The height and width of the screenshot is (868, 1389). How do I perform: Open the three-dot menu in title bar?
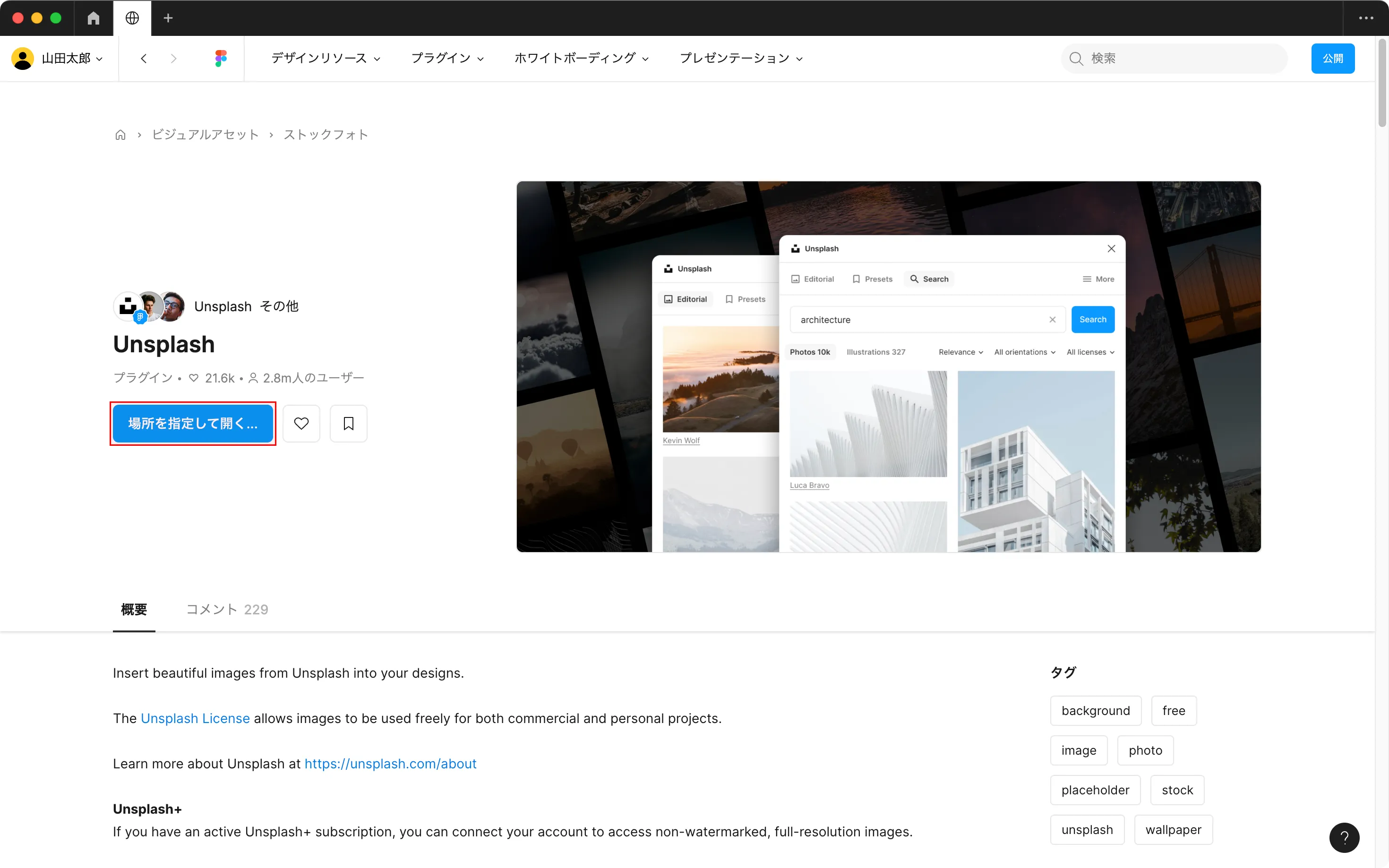[x=1366, y=18]
